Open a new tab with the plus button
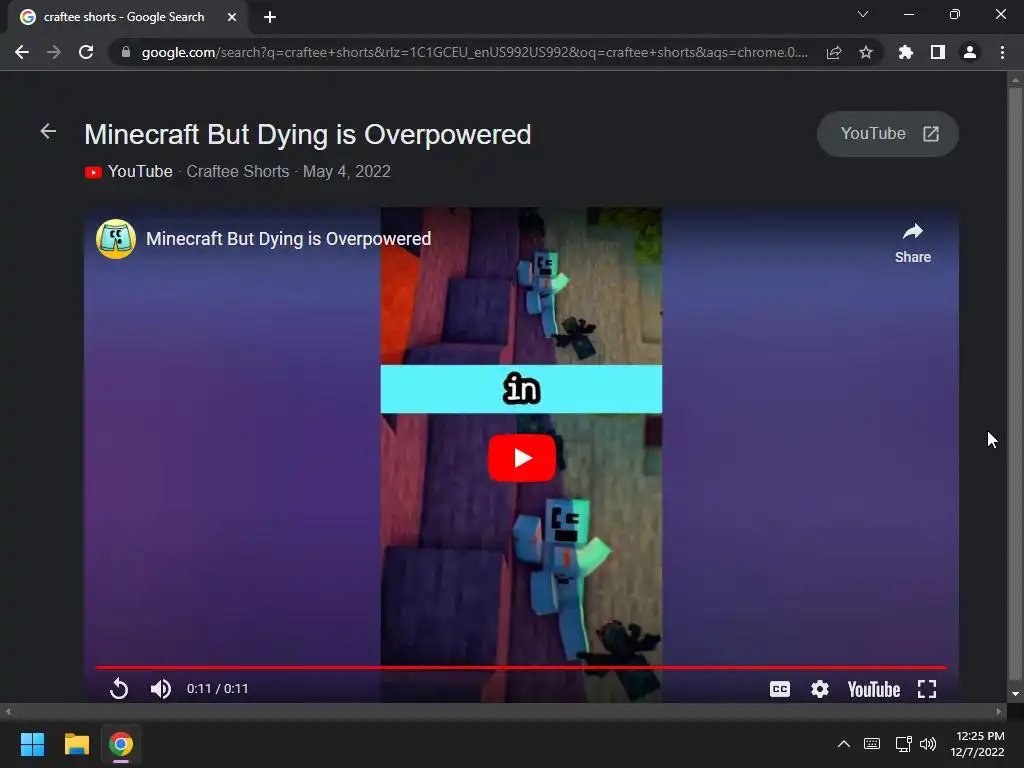Image resolution: width=1024 pixels, height=768 pixels. coord(270,17)
